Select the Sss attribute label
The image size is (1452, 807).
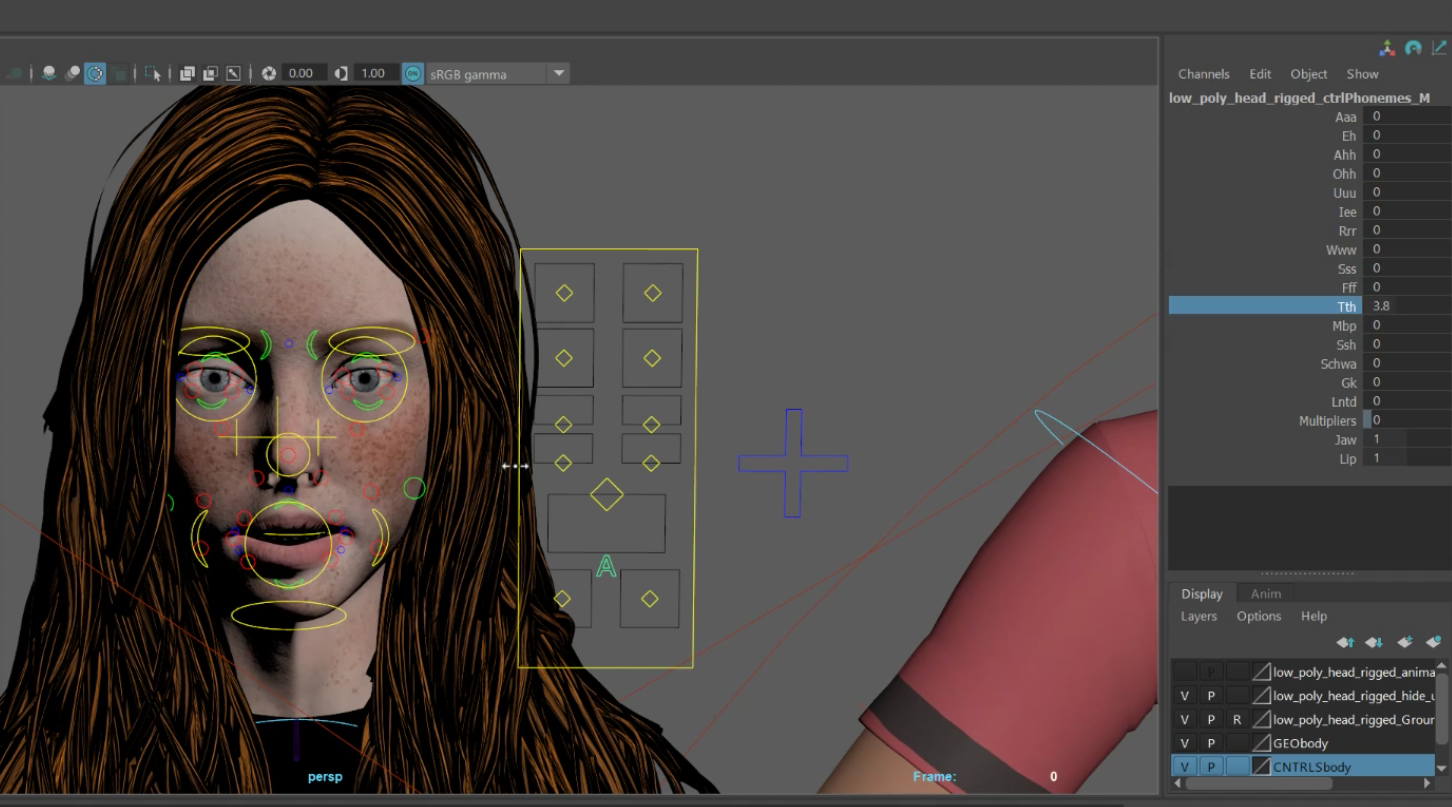coord(1347,268)
